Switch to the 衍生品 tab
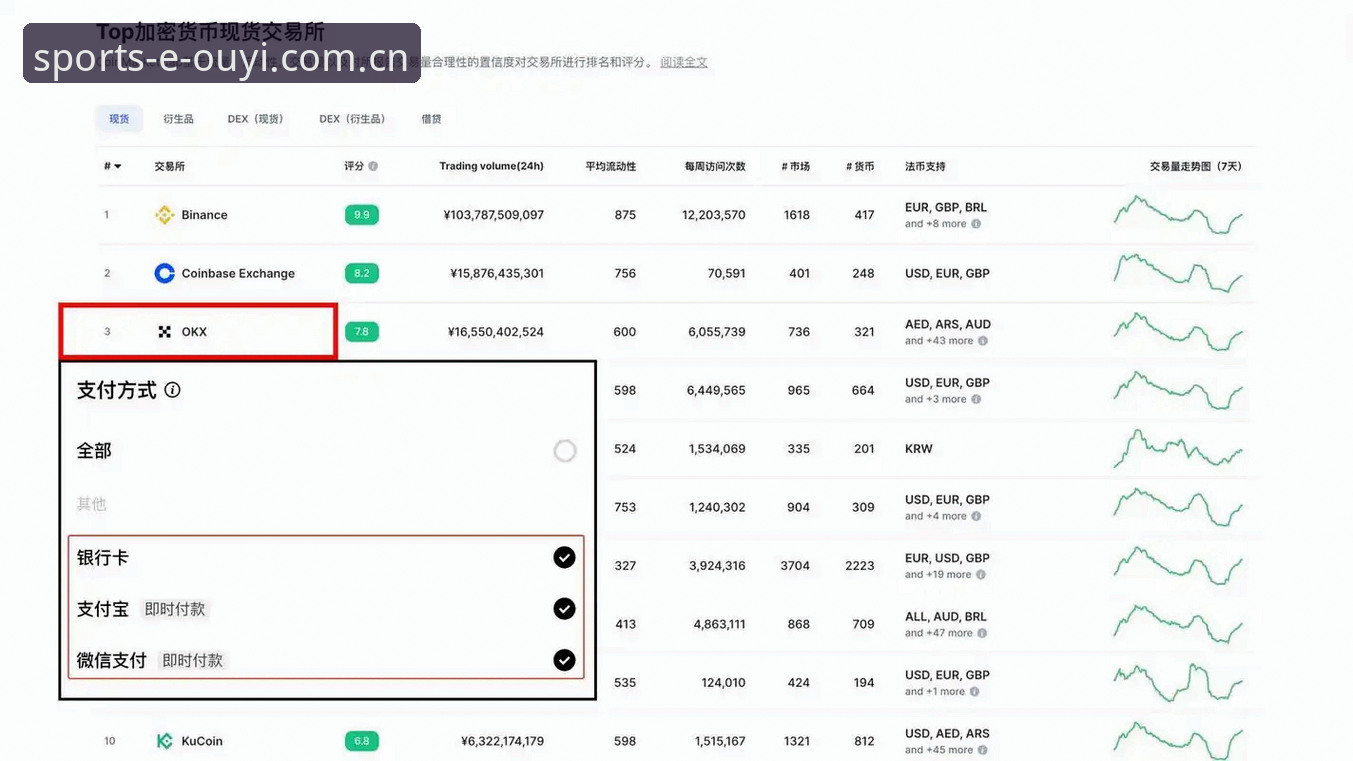The image size is (1353, 761). tap(178, 119)
